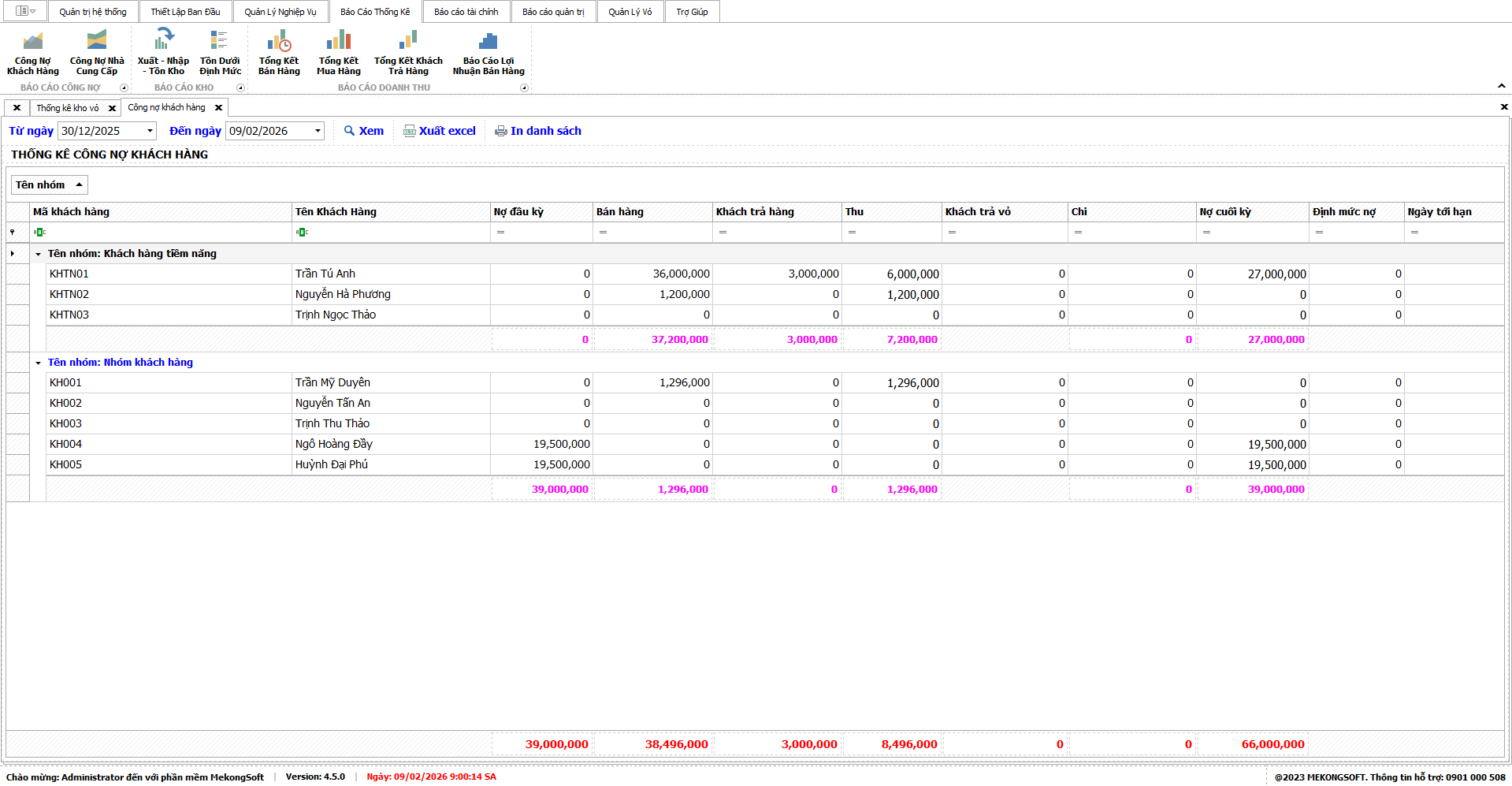This screenshot has height=786, width=1512.
Task: Switch to Báo cáo tài chính tab
Action: [x=466, y=12]
